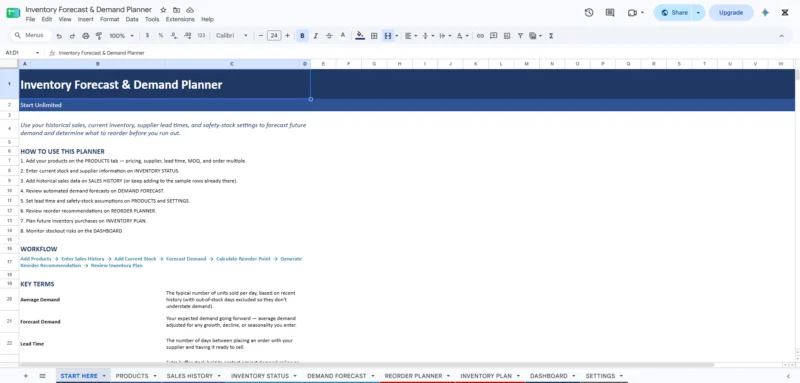Open the functions sigma icon

coord(551,36)
